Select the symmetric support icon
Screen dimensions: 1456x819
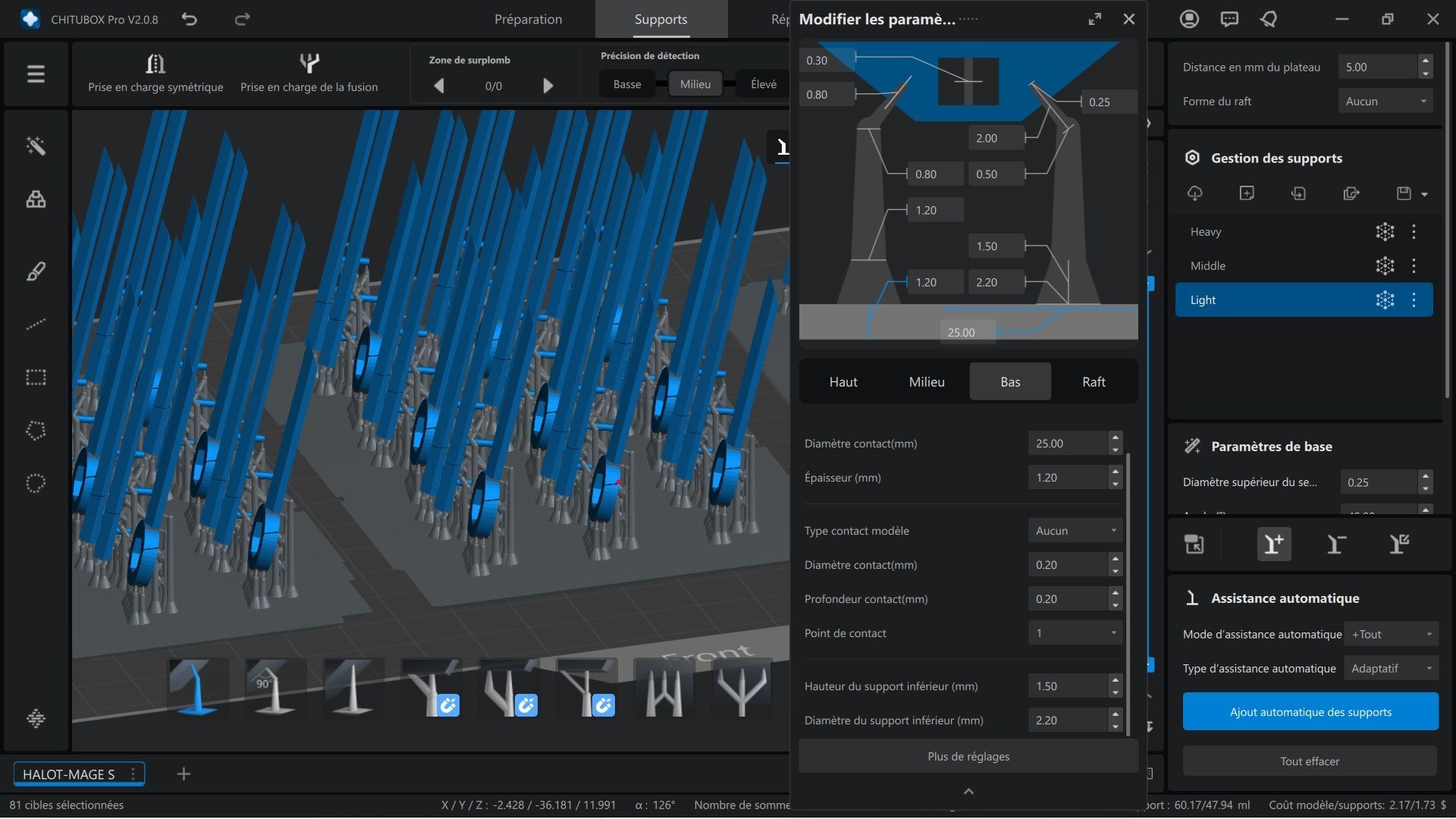click(x=155, y=64)
